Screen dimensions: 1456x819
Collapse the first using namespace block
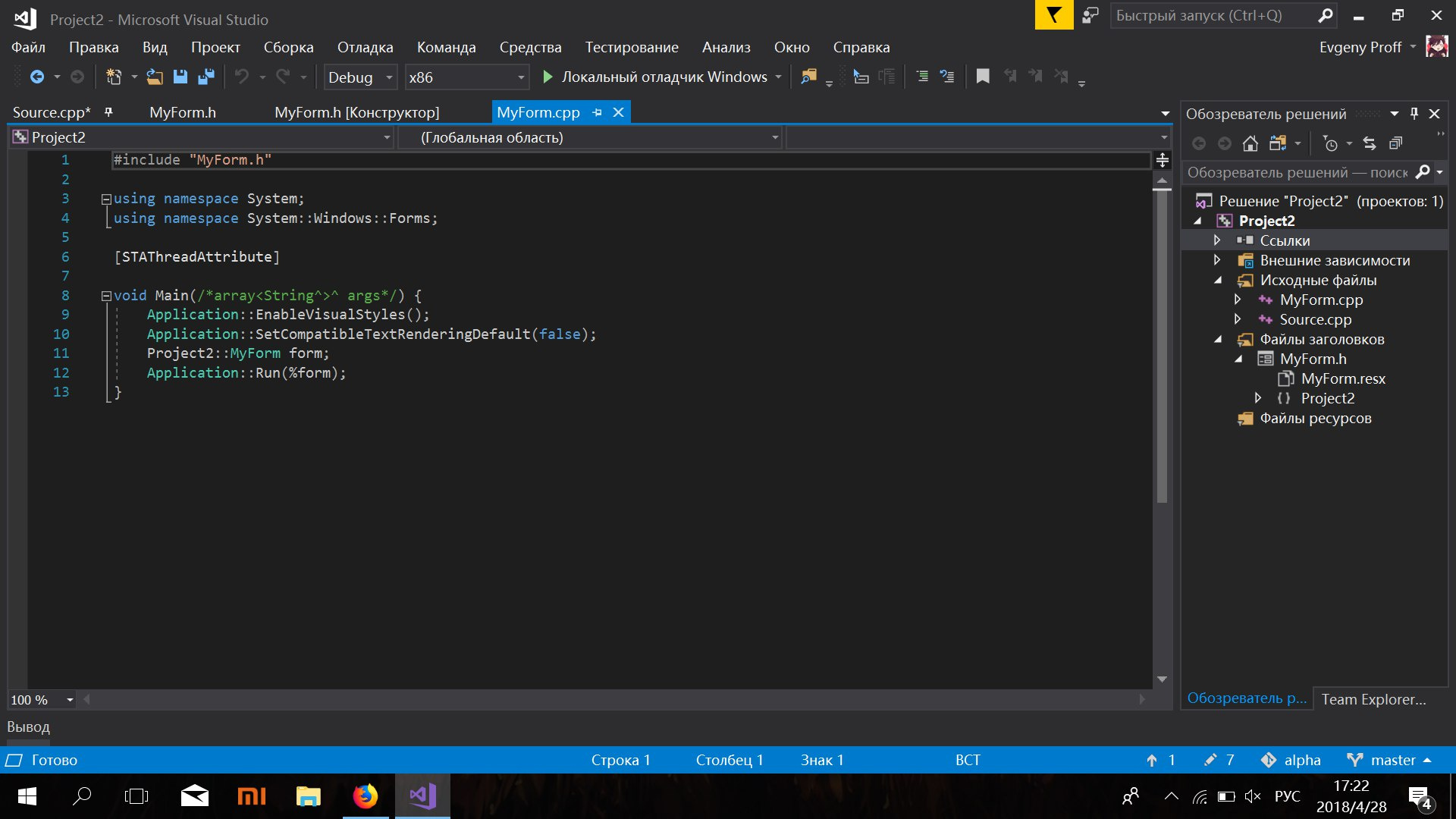click(106, 199)
